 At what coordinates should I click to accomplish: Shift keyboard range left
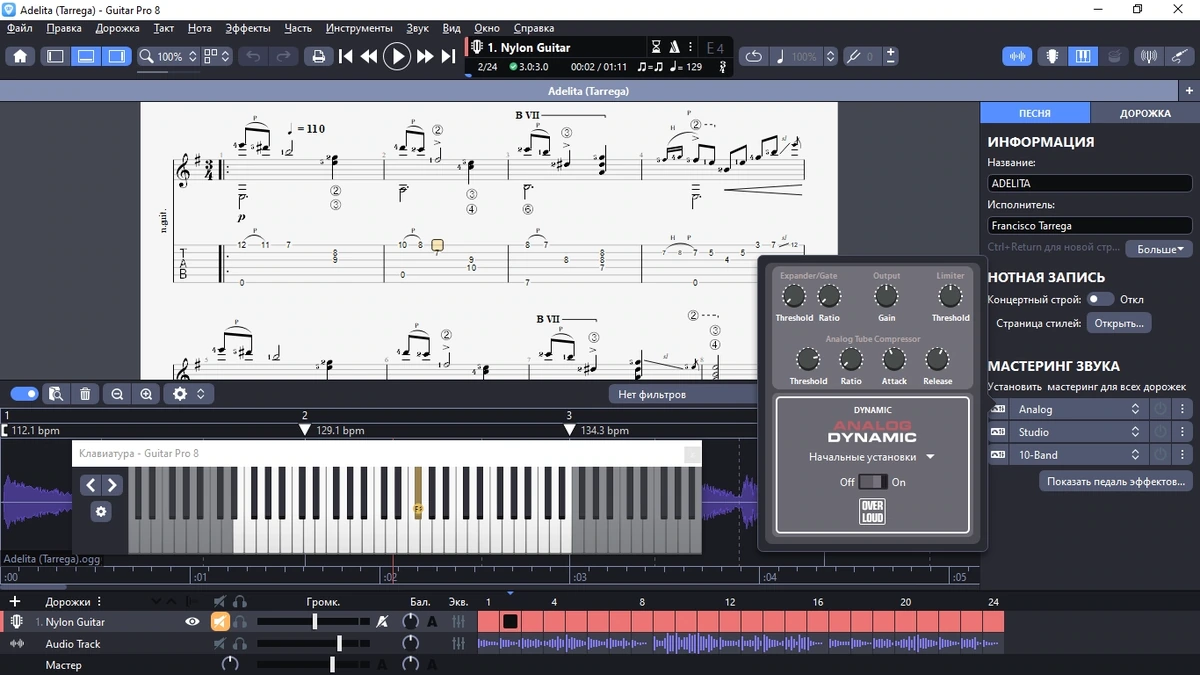[x=90, y=485]
